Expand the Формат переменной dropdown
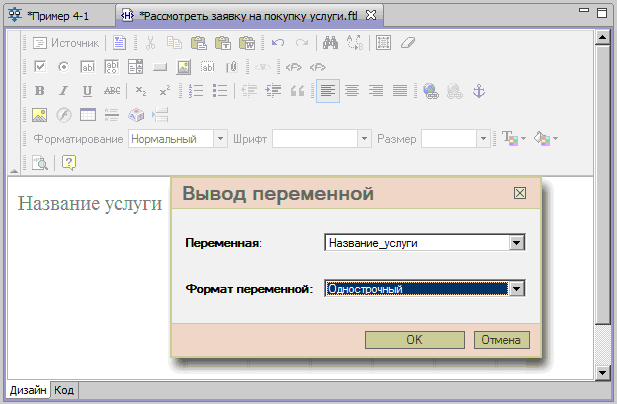The image size is (617, 404). click(x=517, y=289)
